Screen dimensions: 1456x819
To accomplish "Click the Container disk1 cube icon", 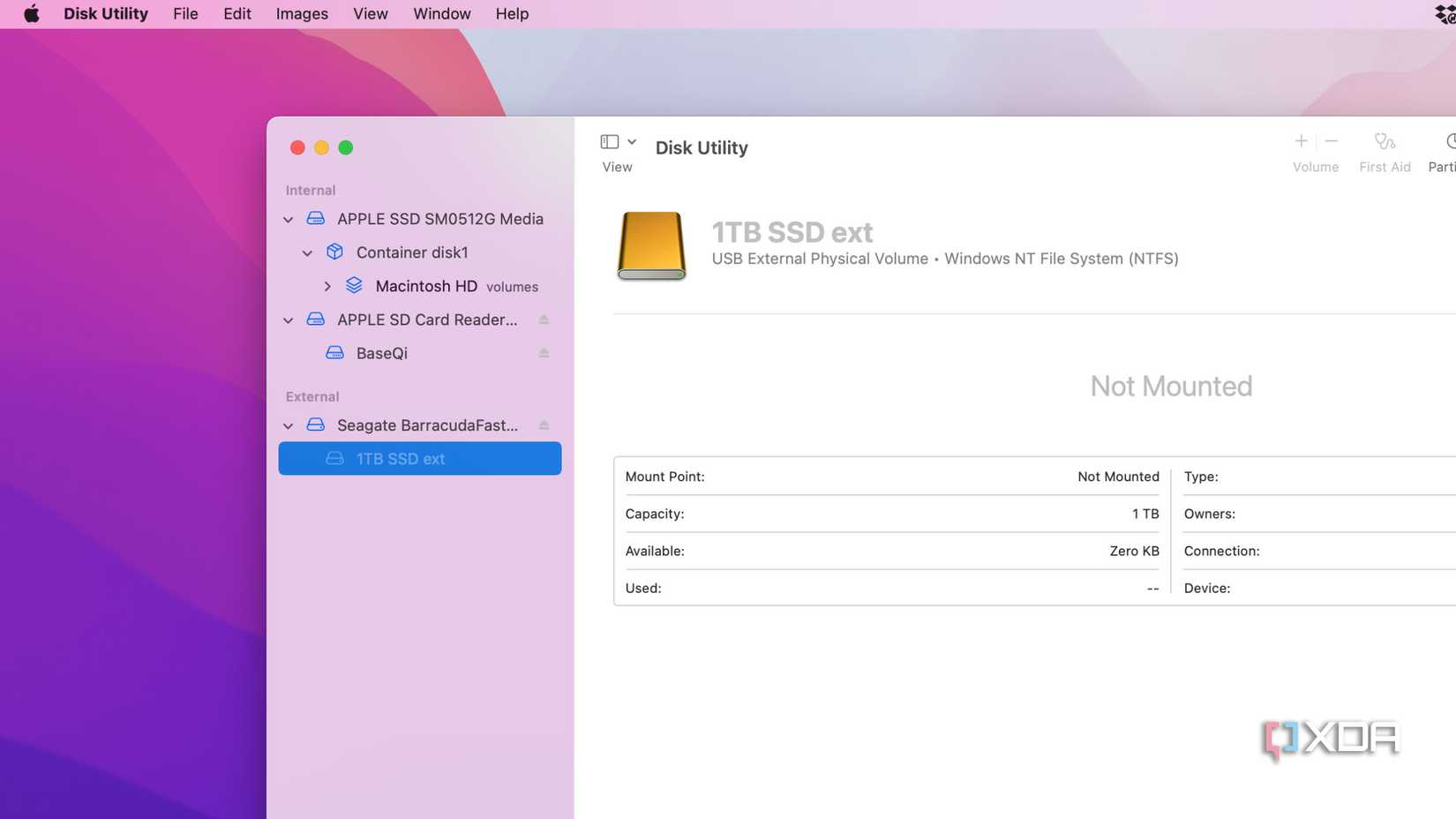I will [x=334, y=252].
